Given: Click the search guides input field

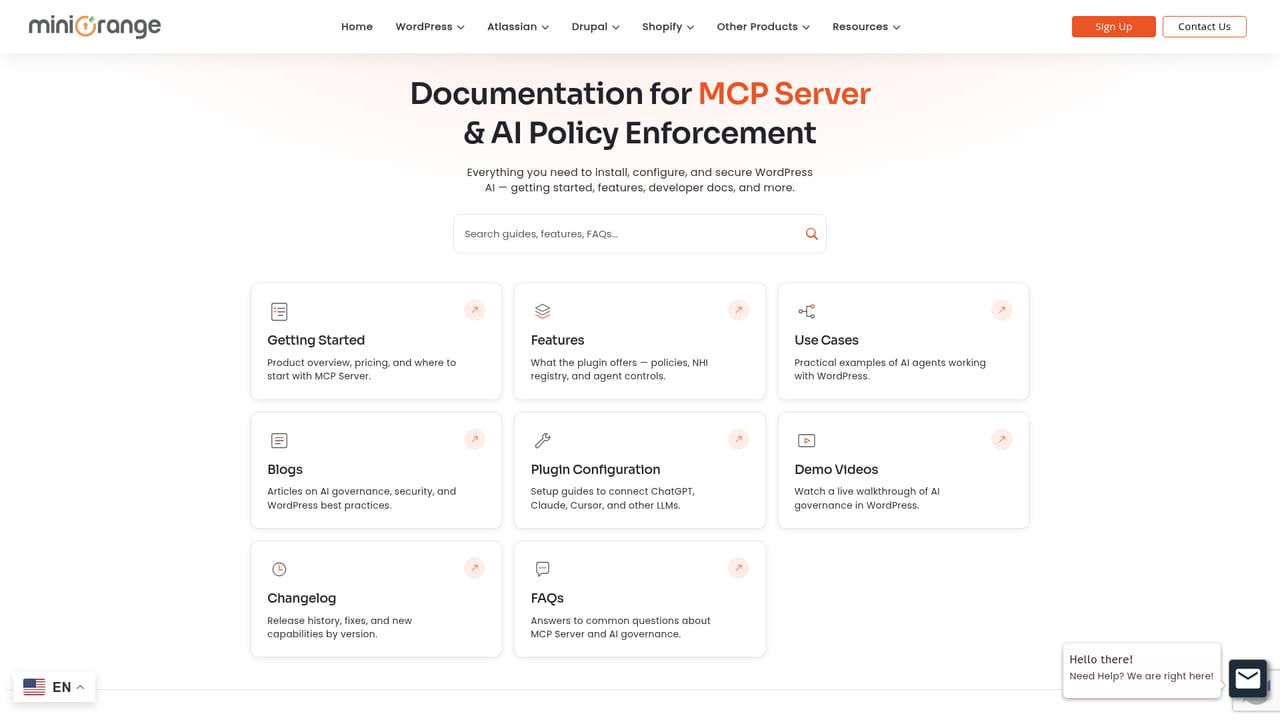Looking at the screenshot, I should (640, 234).
